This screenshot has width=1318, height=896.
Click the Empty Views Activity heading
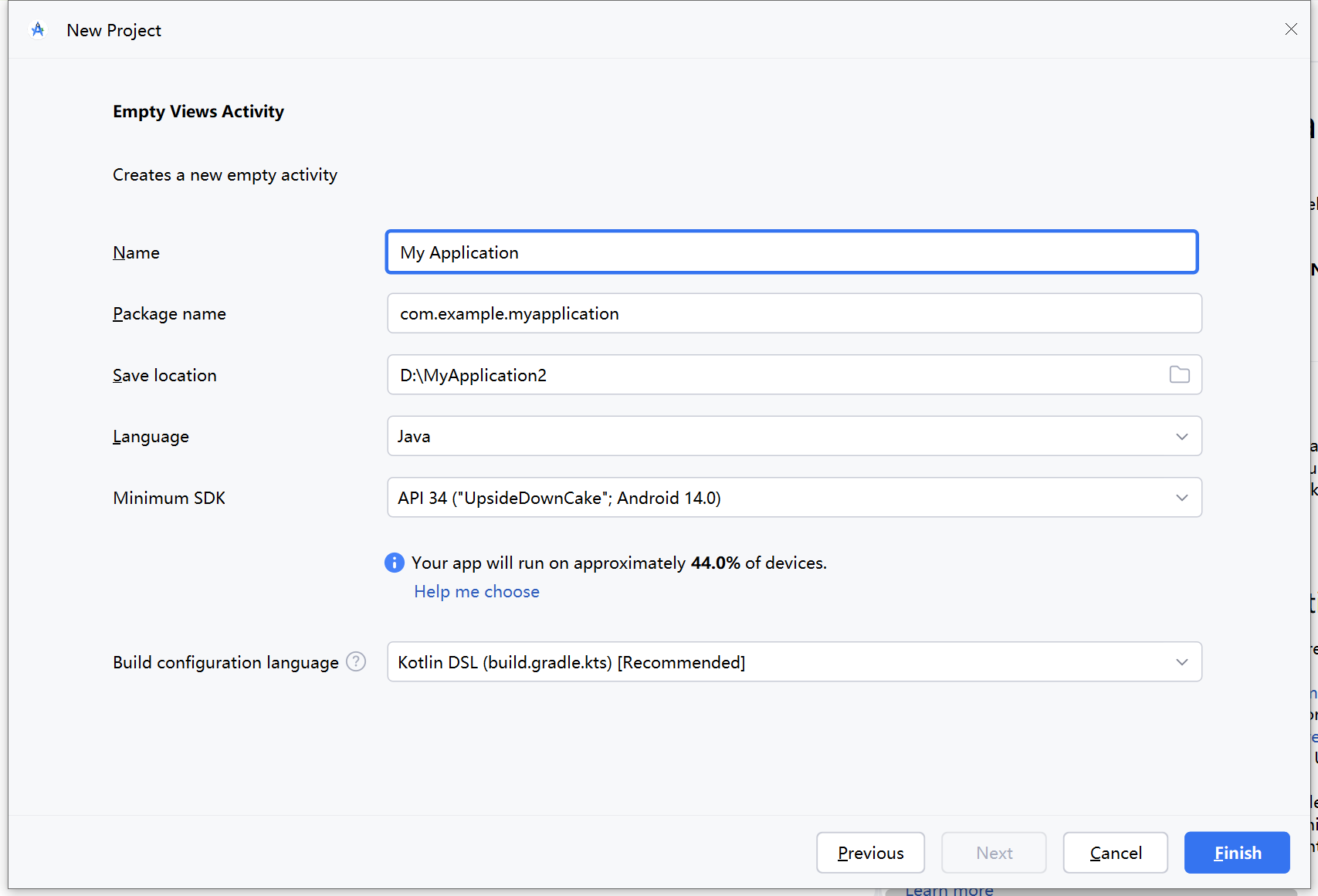[198, 112]
